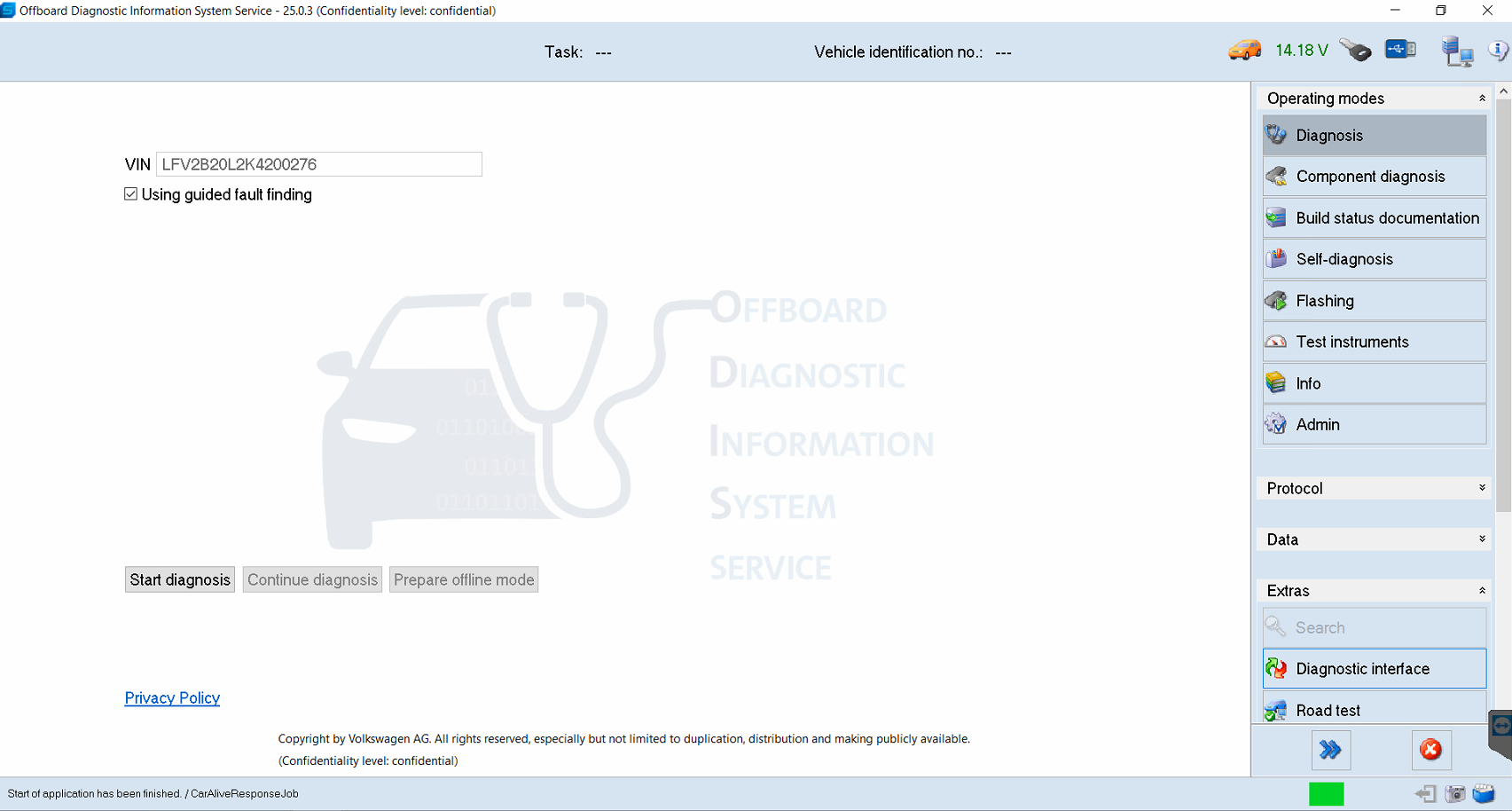Click the USB connection icon in header
1512x811 pixels.
click(1400, 50)
